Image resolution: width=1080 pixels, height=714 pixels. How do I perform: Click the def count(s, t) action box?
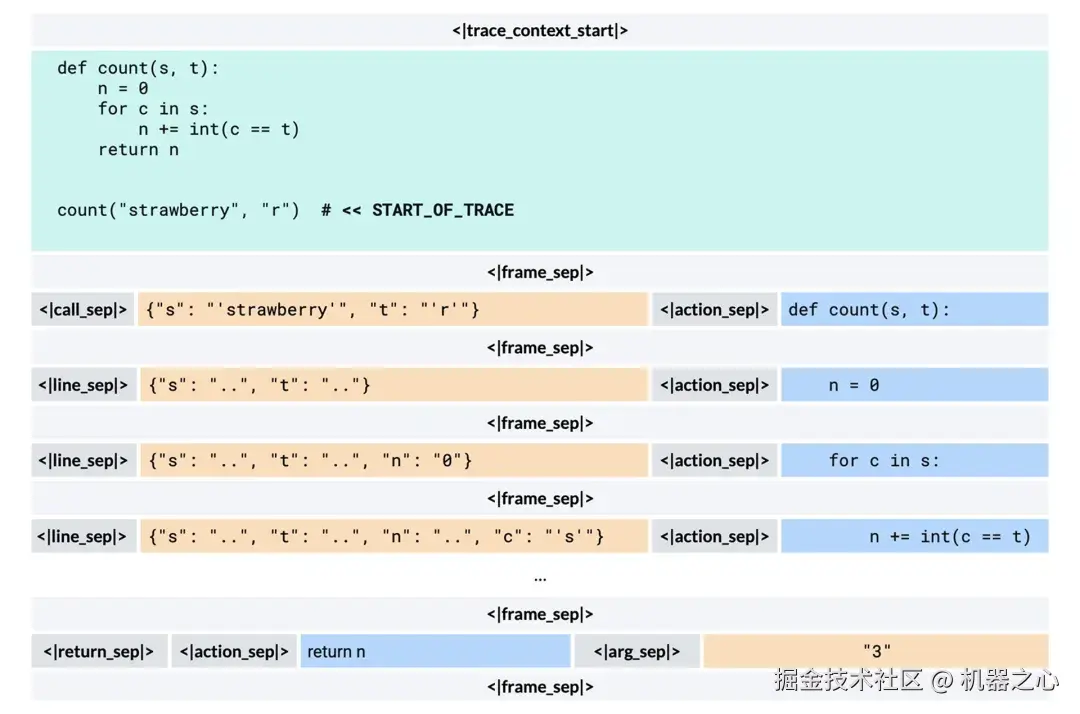[914, 310]
